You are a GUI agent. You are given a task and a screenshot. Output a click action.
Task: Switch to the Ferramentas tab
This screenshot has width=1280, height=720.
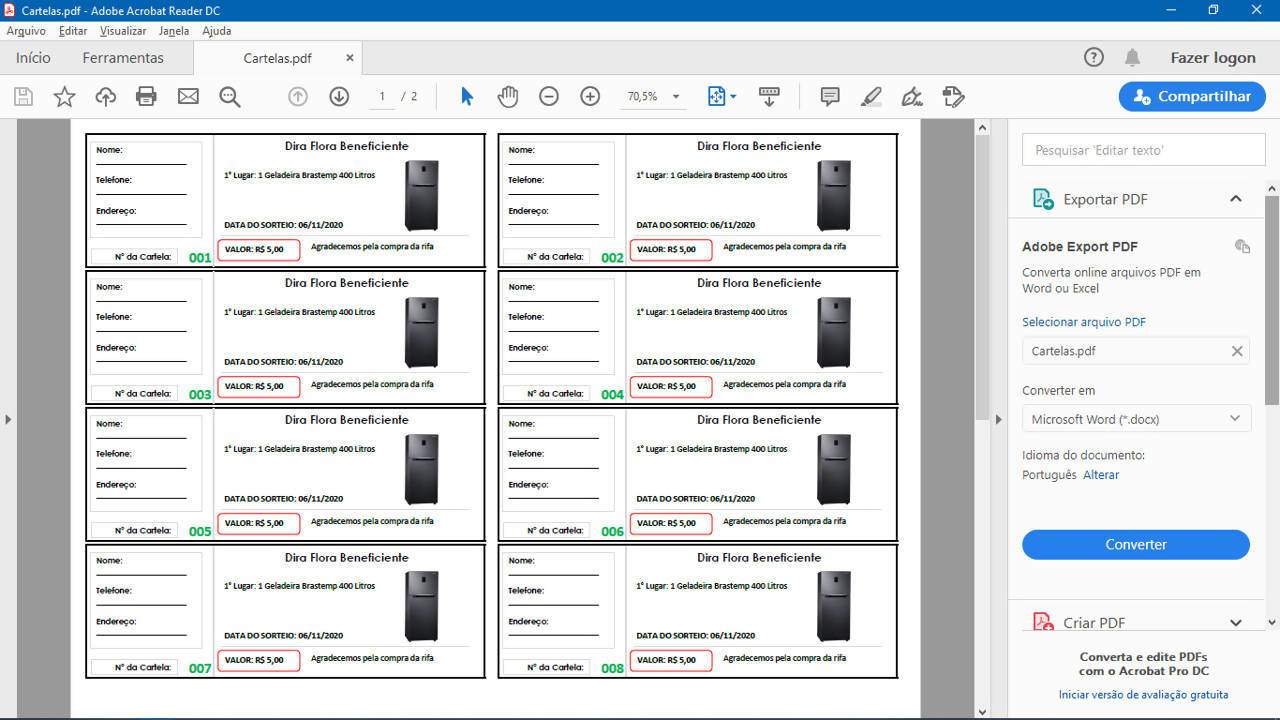click(x=123, y=58)
